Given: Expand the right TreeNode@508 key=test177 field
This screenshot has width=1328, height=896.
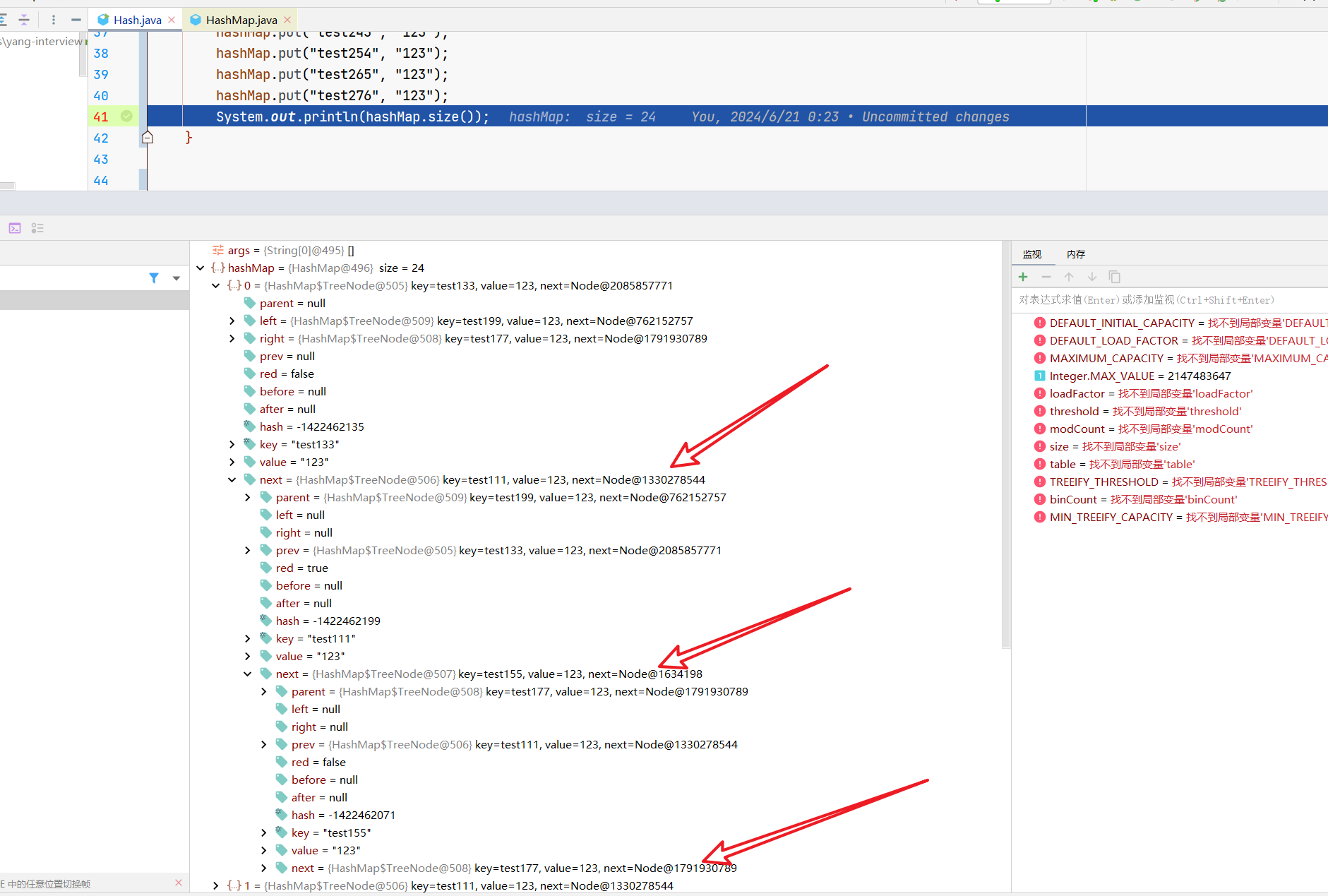Looking at the screenshot, I should tap(232, 339).
